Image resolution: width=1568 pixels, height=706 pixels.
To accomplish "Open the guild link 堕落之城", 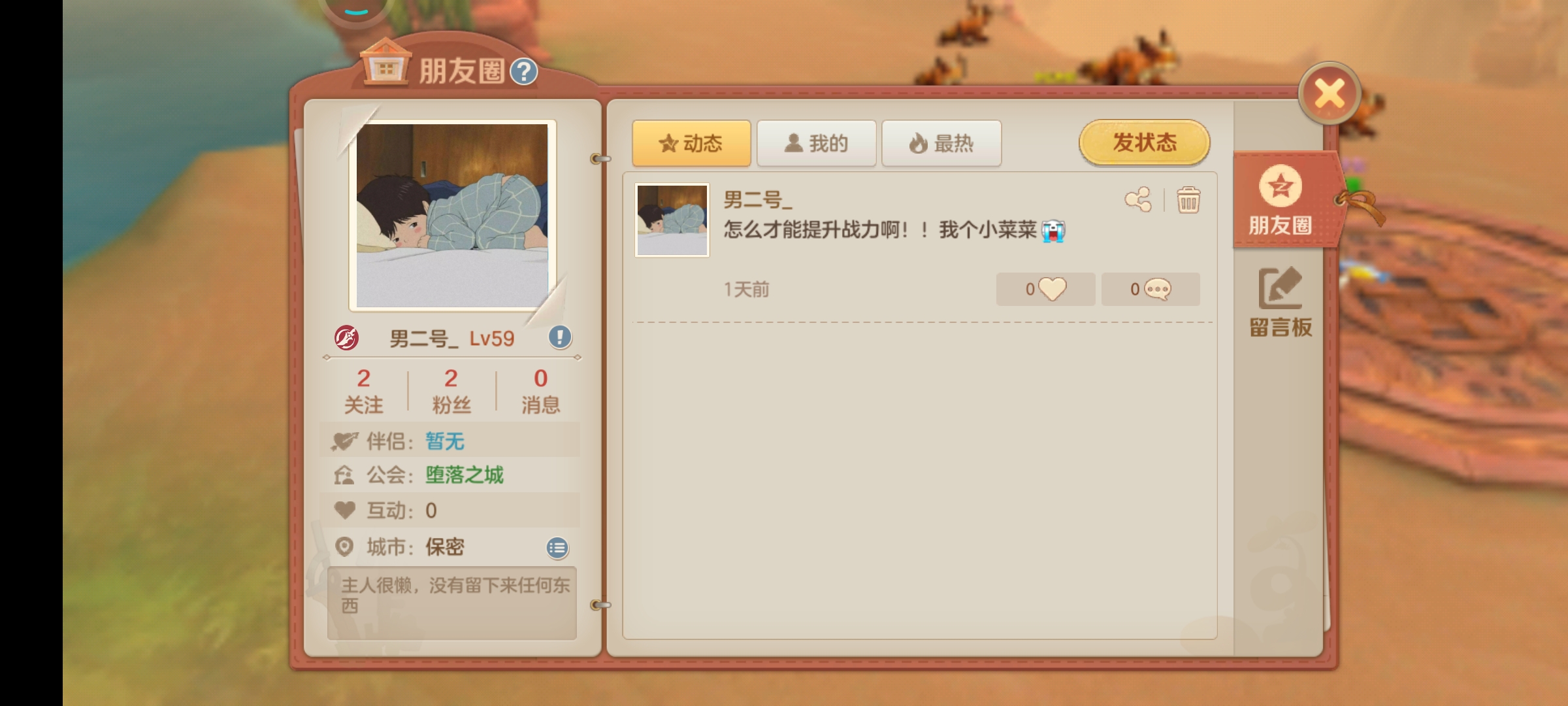I will tap(465, 475).
